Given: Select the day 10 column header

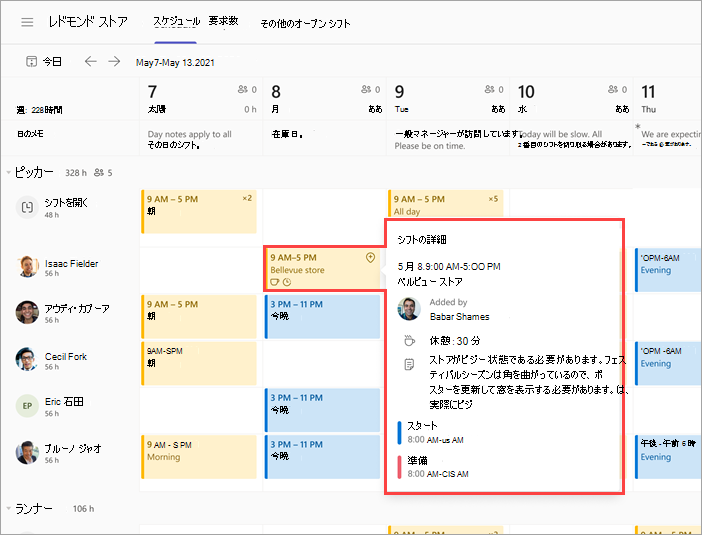Looking at the screenshot, I should (x=572, y=98).
